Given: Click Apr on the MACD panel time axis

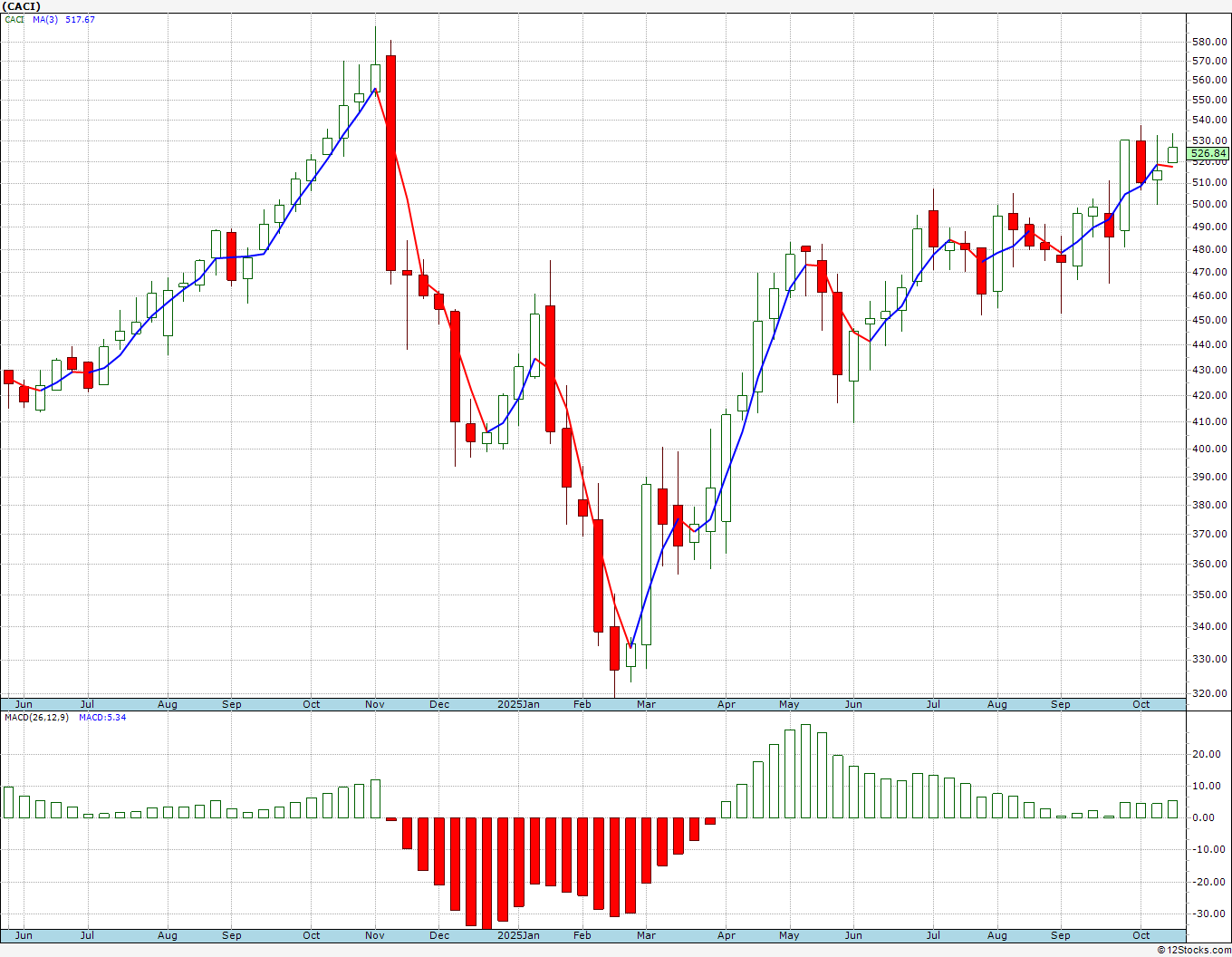Looking at the screenshot, I should pyautogui.click(x=726, y=935).
